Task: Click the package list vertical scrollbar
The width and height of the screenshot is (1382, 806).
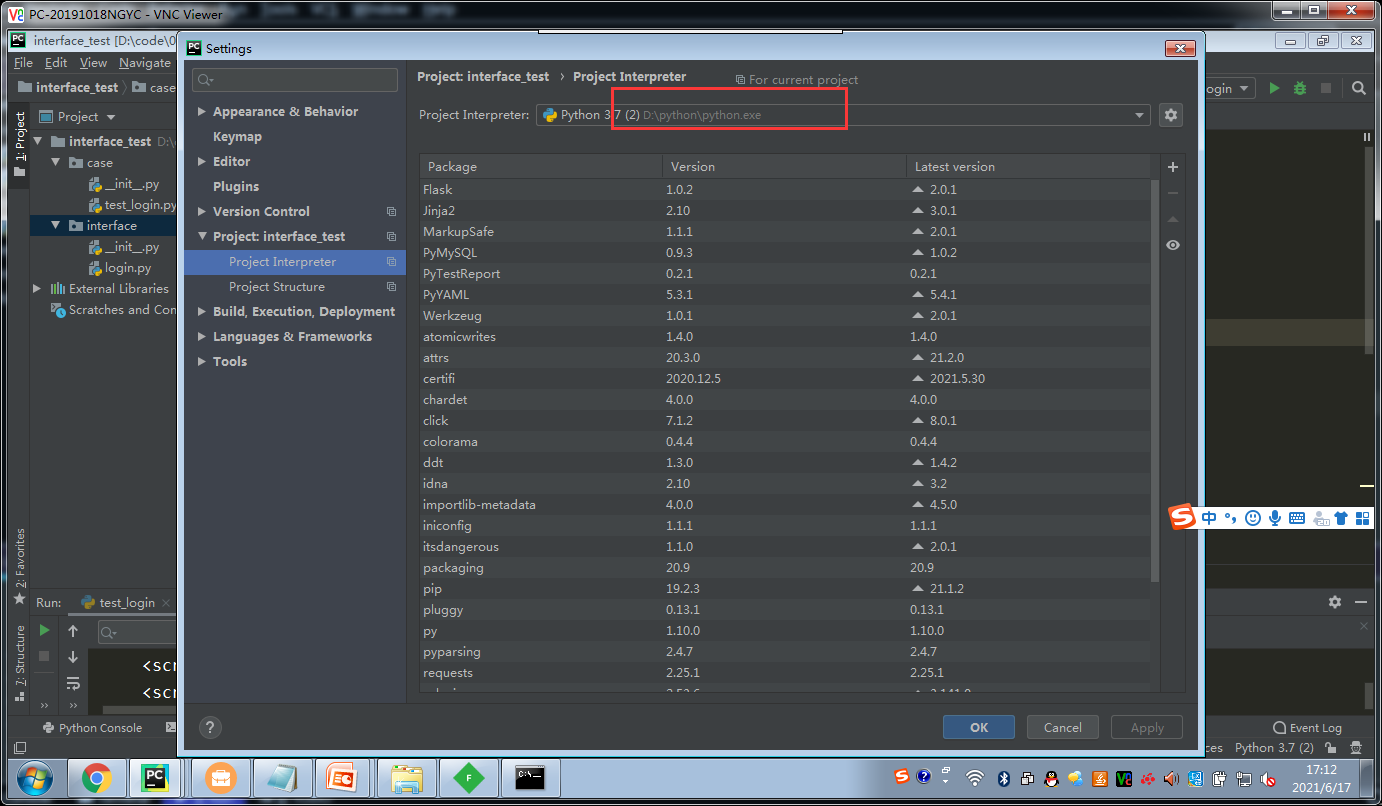Action: coord(1155,380)
